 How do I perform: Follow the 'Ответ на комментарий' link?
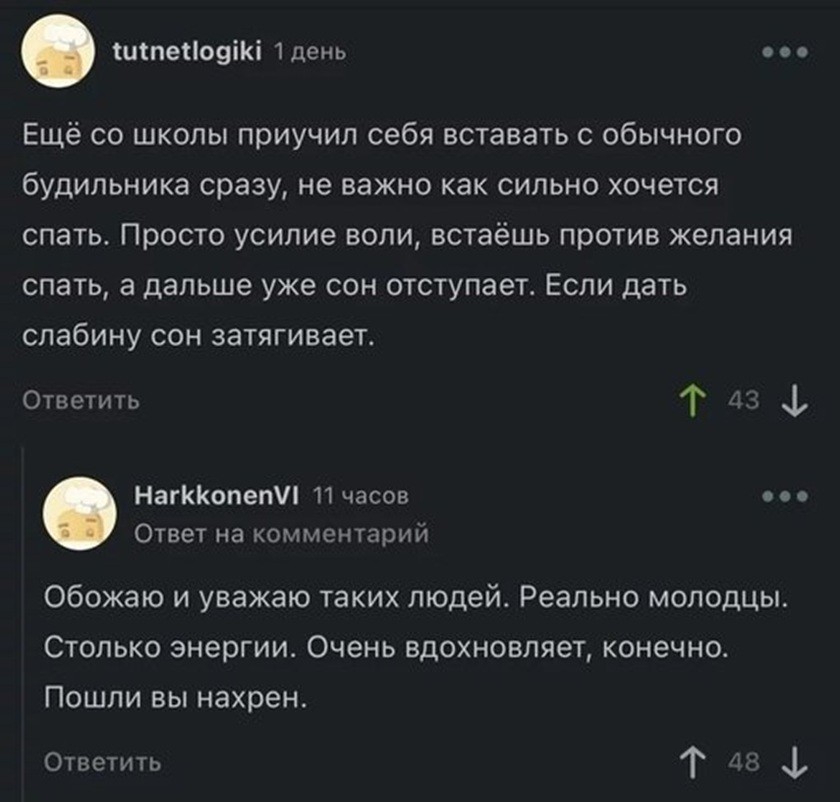coord(282,534)
